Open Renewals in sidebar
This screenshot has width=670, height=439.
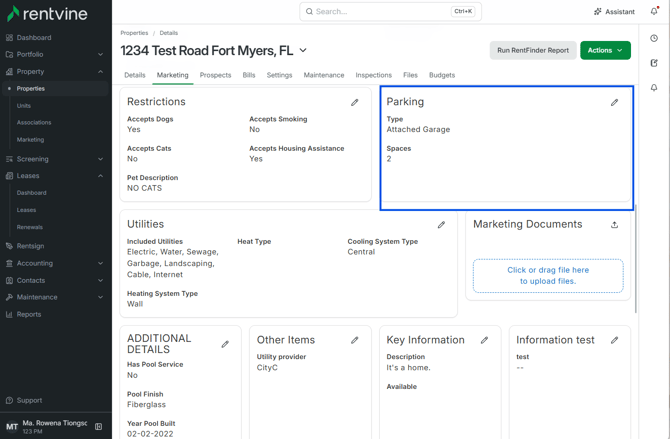click(30, 227)
